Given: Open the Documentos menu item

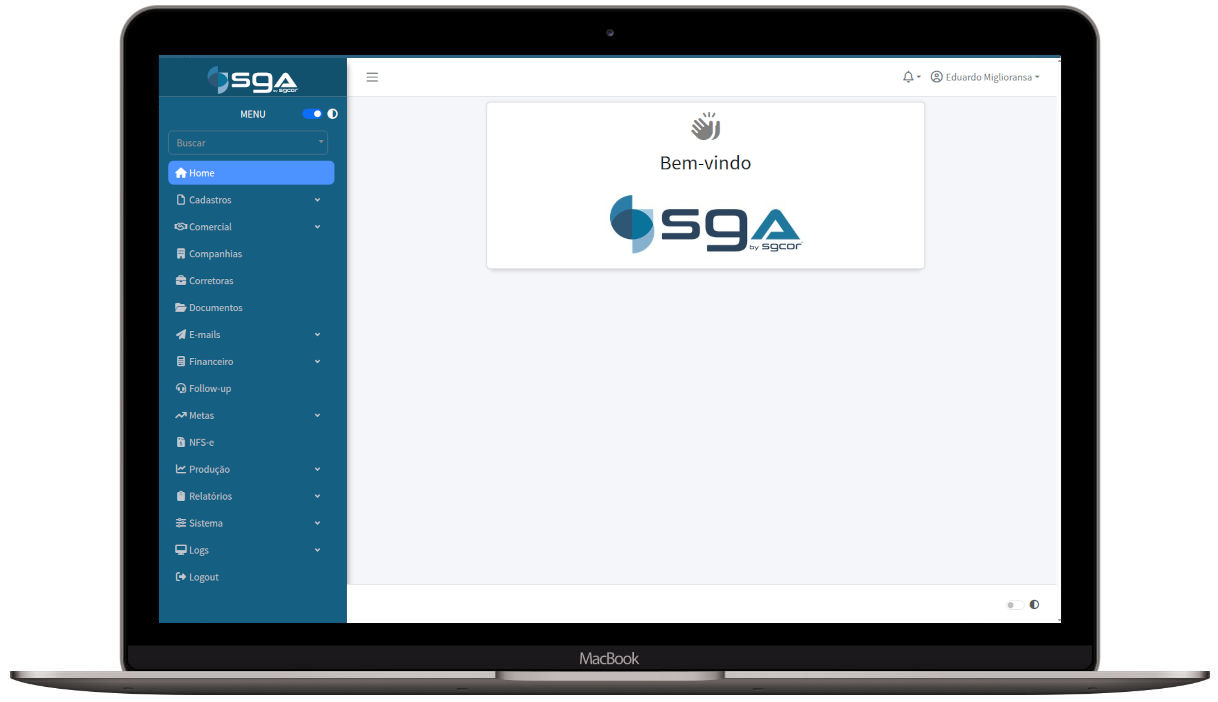Looking at the screenshot, I should [x=251, y=308].
